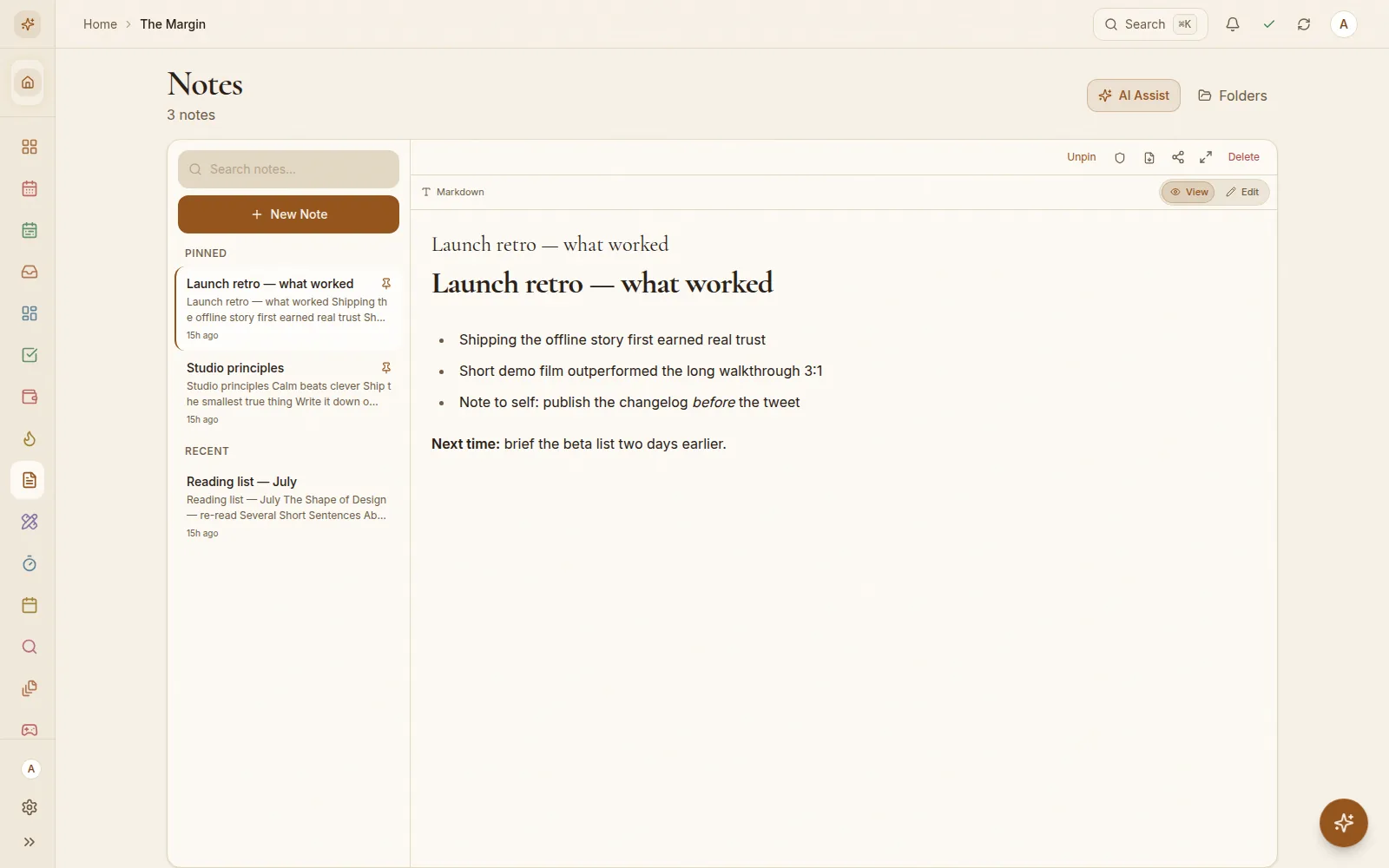Open the Home sidebar icon
Image resolution: width=1389 pixels, height=868 pixels.
click(x=28, y=82)
